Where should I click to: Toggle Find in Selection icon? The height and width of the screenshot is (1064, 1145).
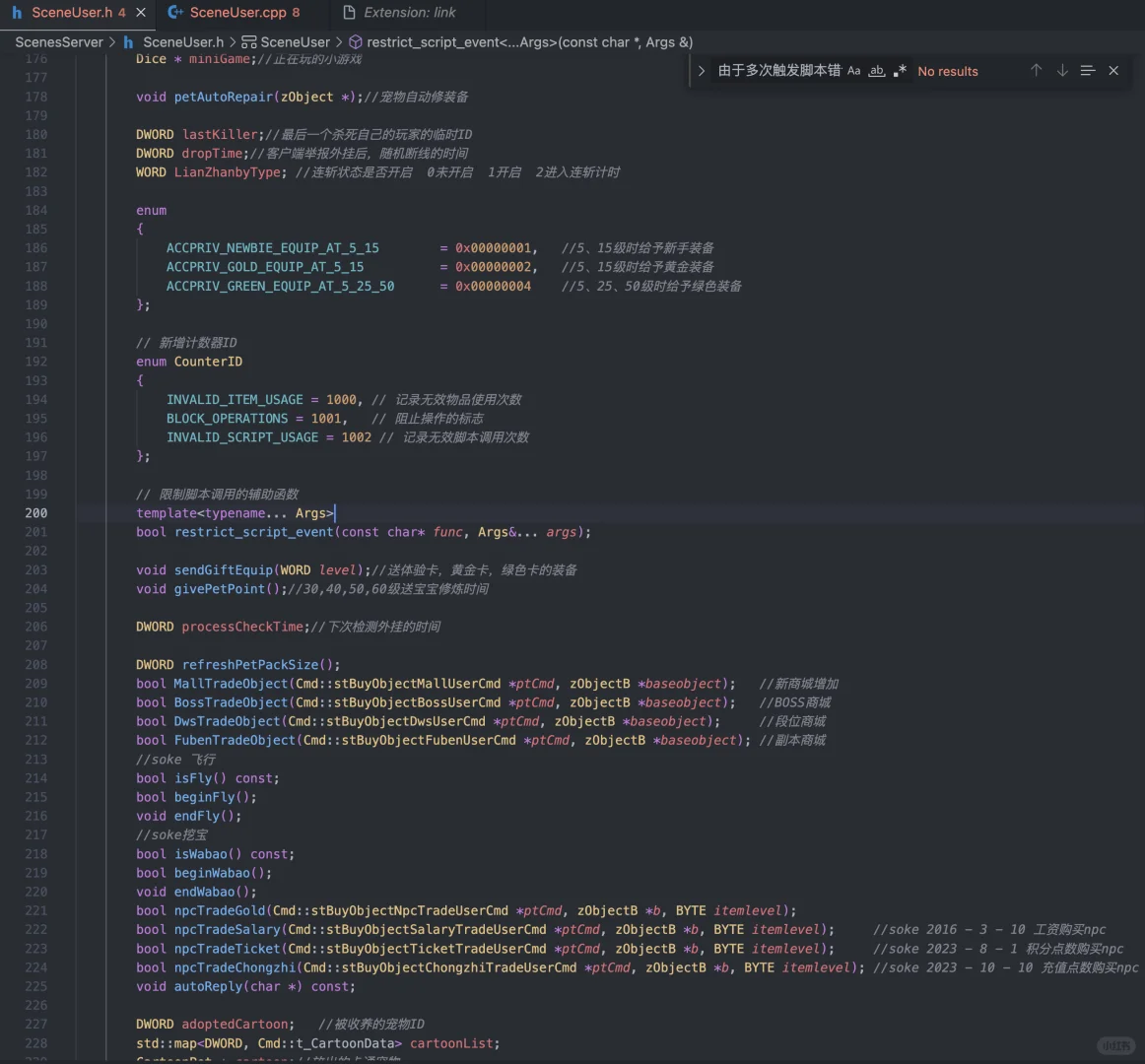pyautogui.click(x=1088, y=71)
